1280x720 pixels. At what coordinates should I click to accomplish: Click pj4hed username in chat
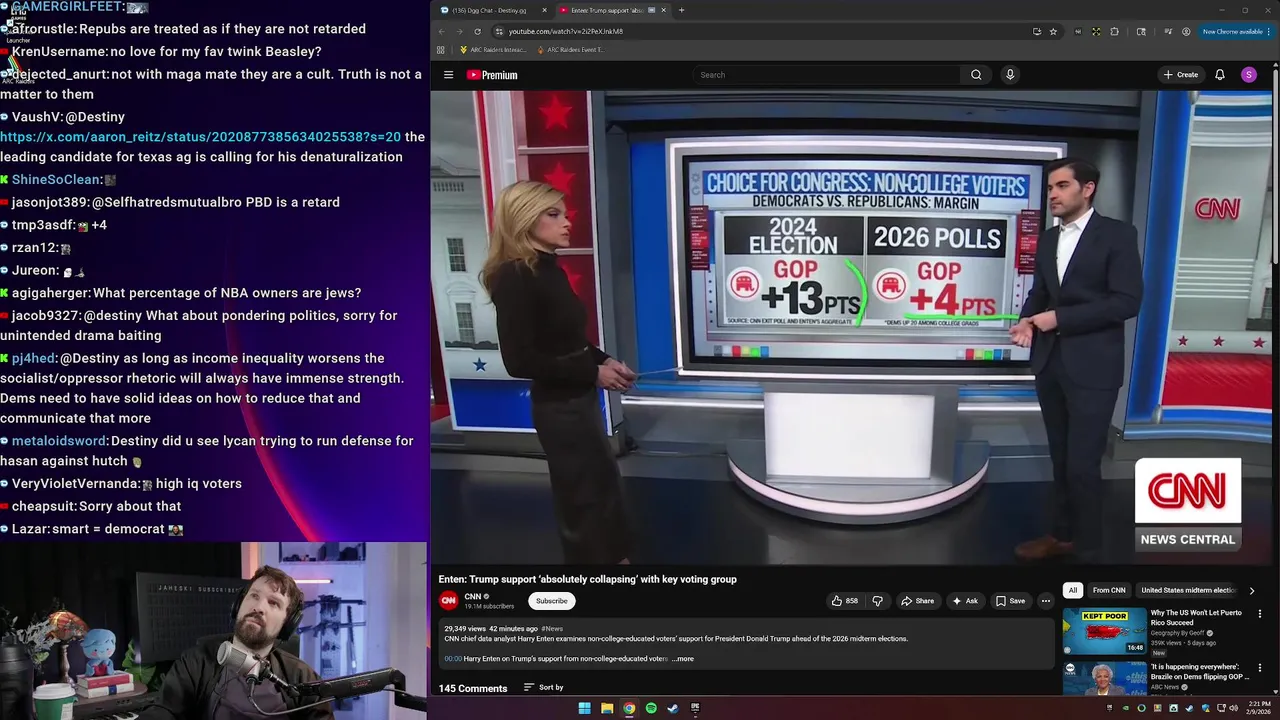pos(34,358)
